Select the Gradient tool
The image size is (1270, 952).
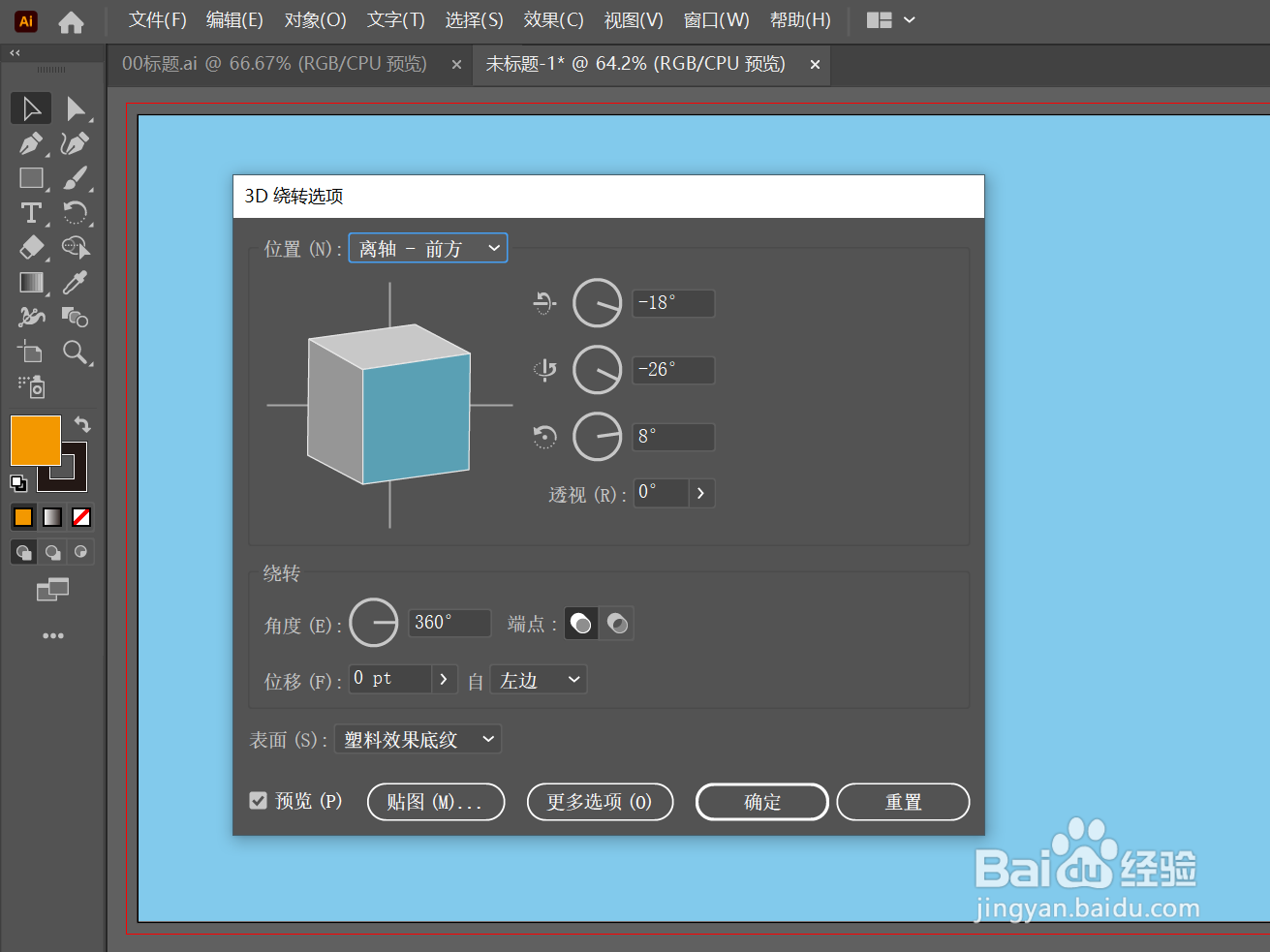[x=31, y=282]
